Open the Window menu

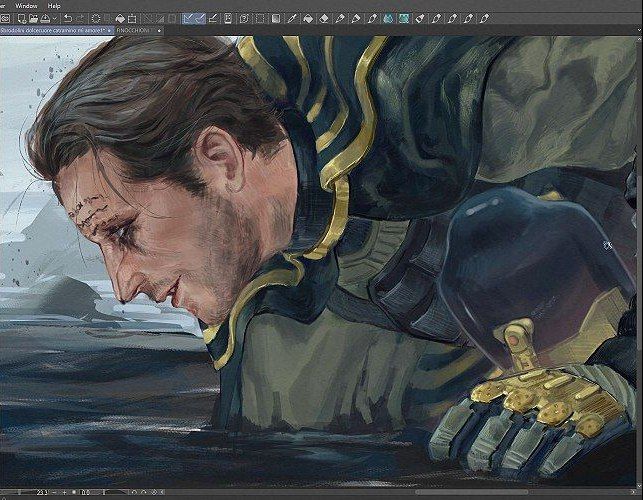pos(26,6)
